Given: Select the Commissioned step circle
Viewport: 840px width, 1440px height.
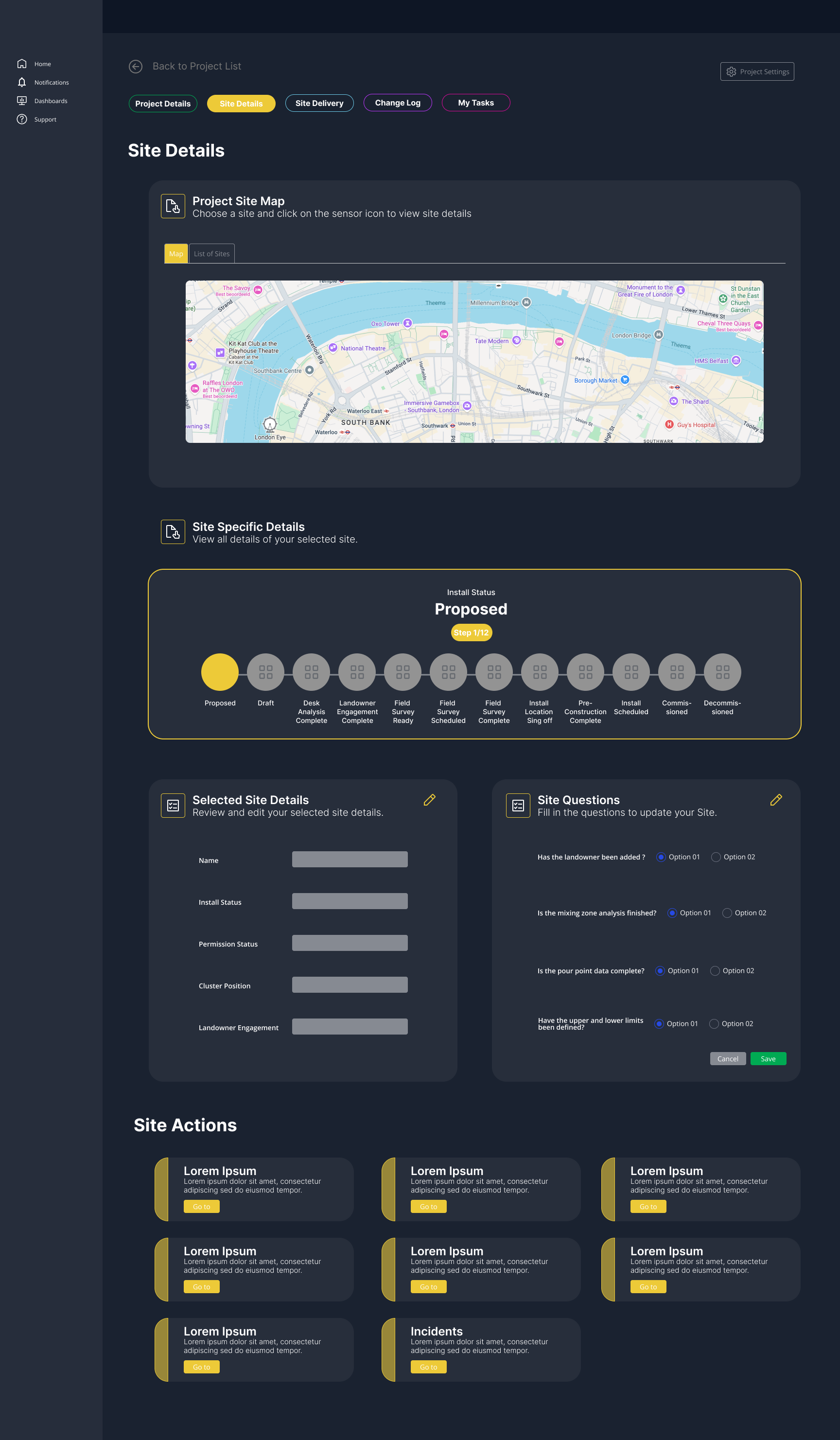Looking at the screenshot, I should point(677,672).
